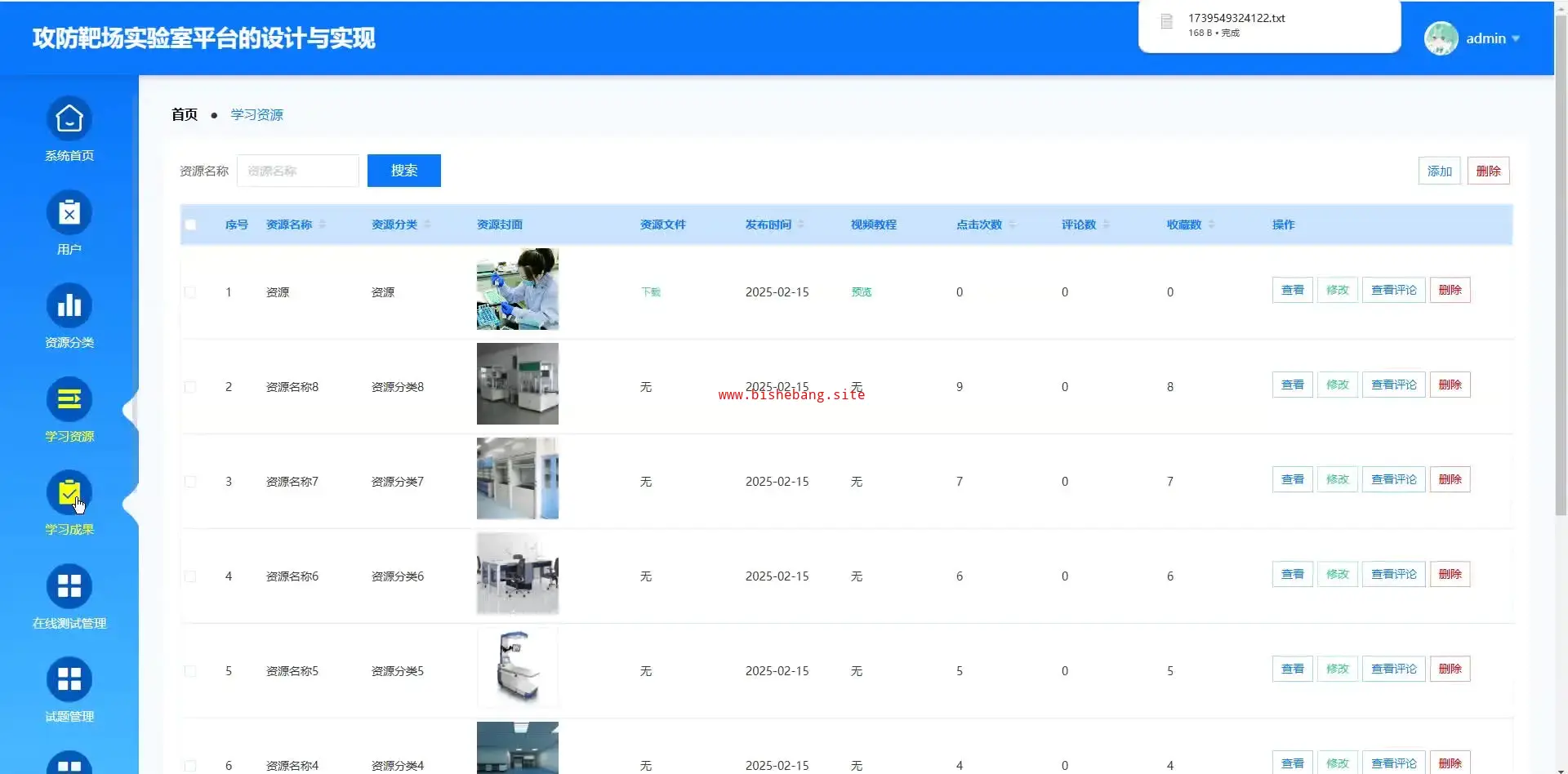Expand the admin user dropdown arrow

coord(1516,38)
